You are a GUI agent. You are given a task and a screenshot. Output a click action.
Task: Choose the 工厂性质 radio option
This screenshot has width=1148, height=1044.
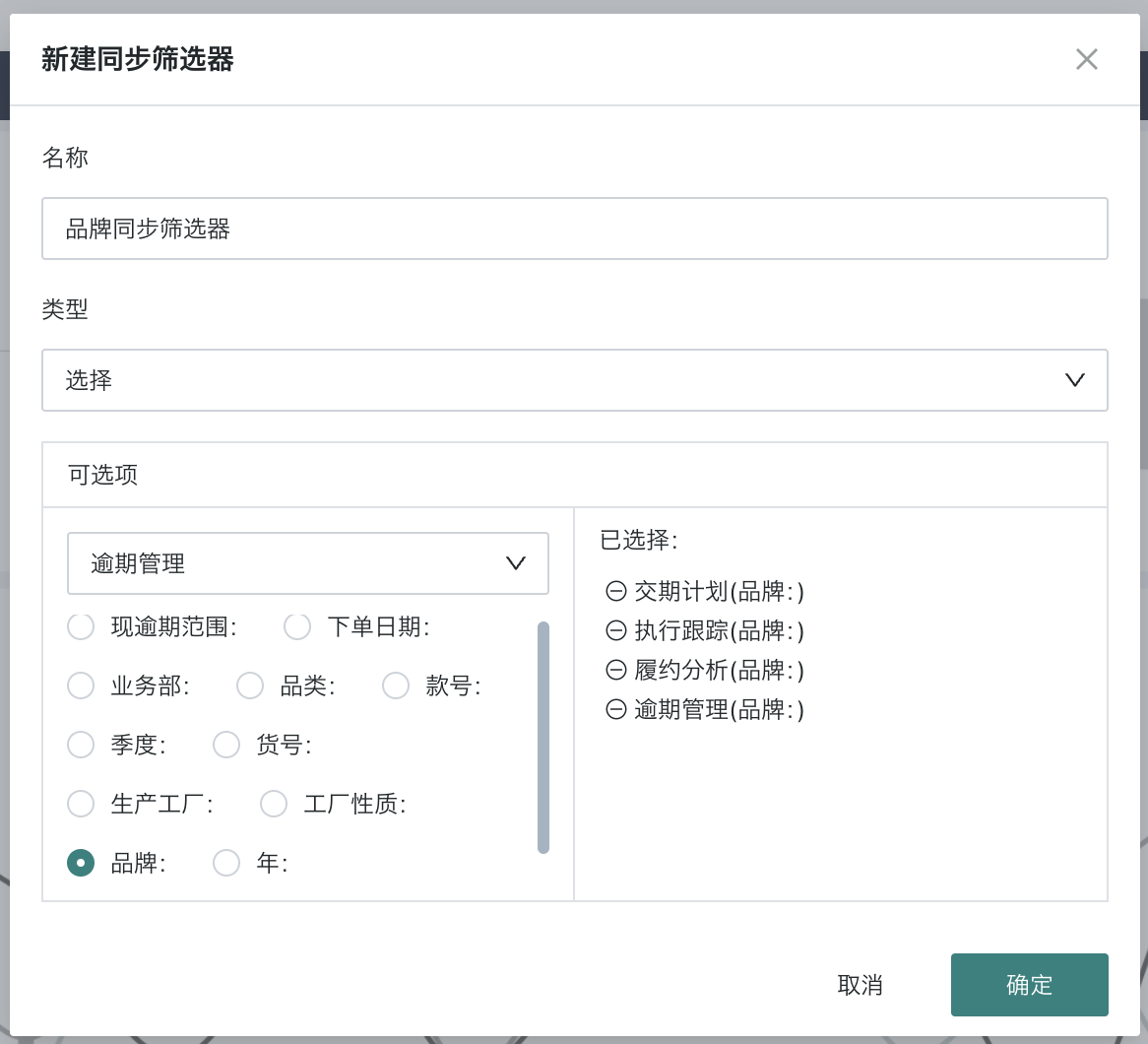click(274, 804)
